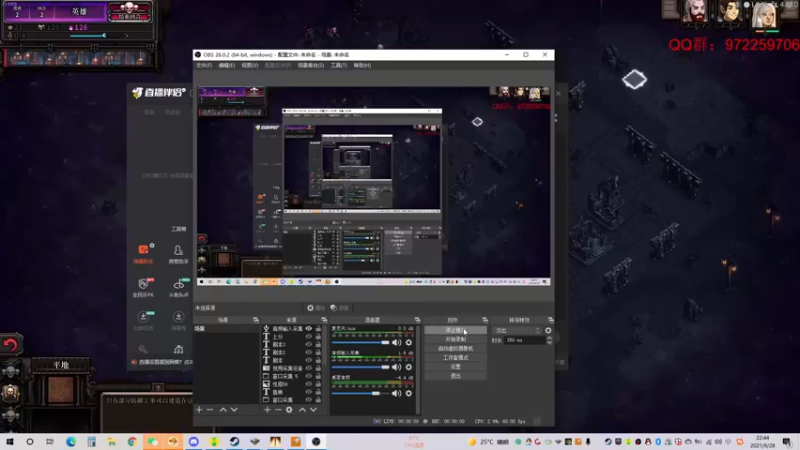Toggle visibility of 窗口采集 5 source

click(308, 376)
